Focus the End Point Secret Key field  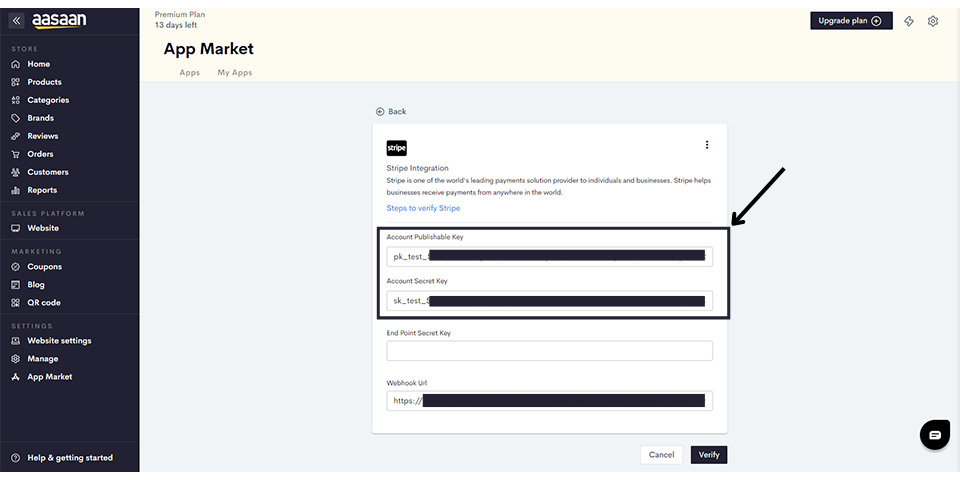tap(549, 351)
